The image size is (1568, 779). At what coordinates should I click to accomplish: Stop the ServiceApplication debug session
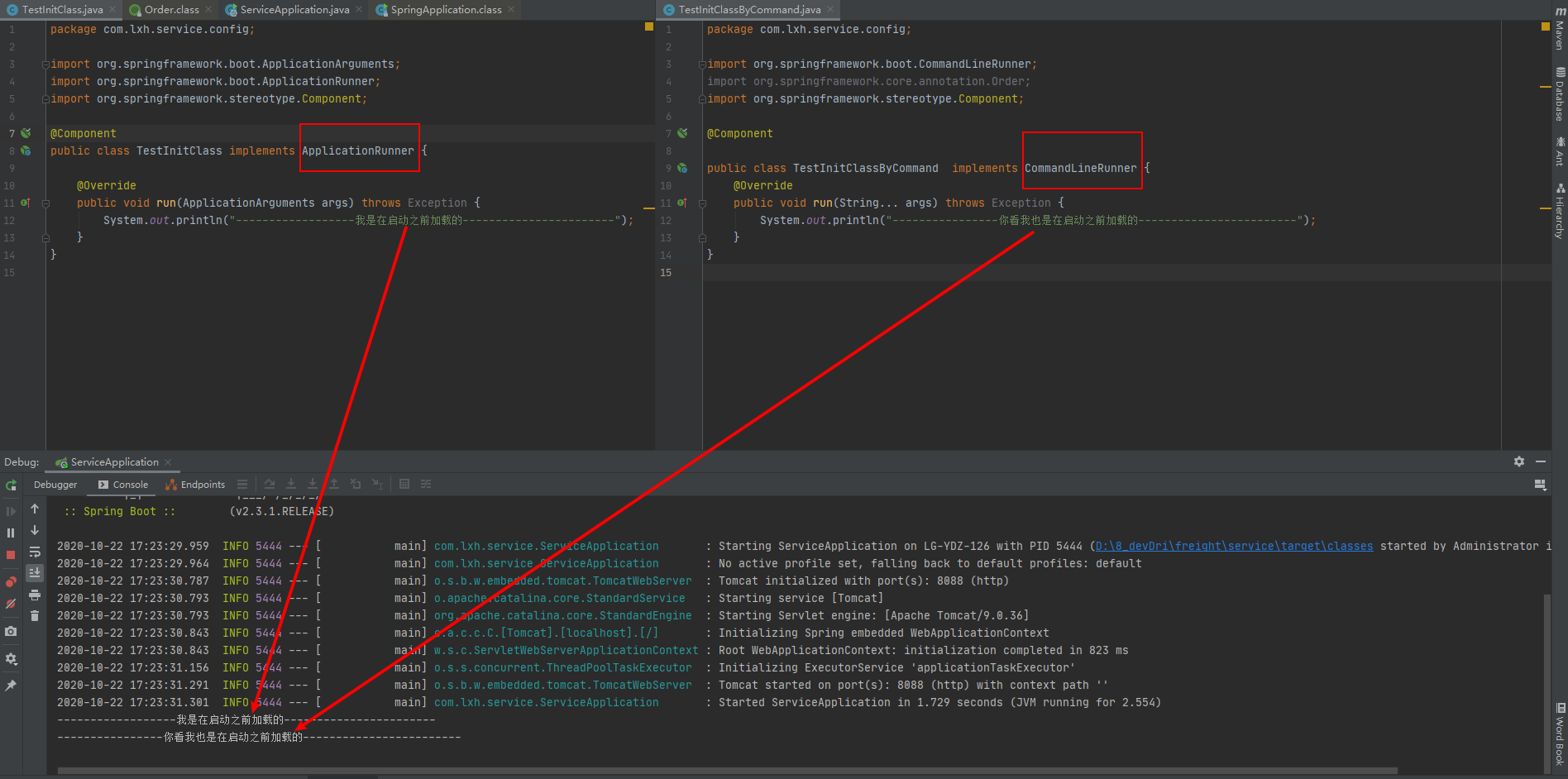click(x=11, y=555)
